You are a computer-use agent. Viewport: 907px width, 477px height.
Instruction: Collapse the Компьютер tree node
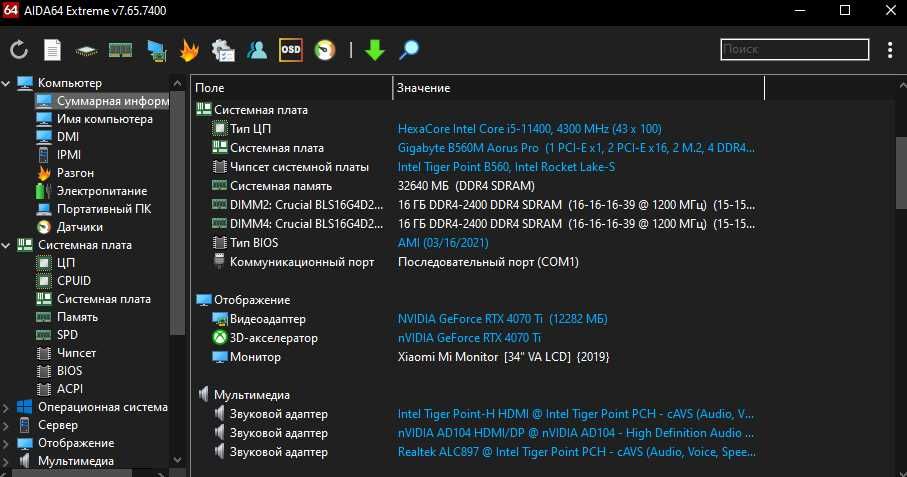(x=6, y=83)
